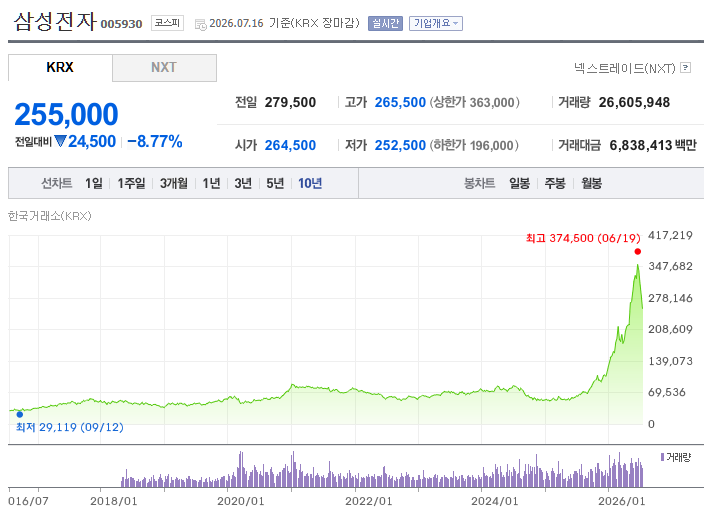The width and height of the screenshot is (704, 526).
Task: Select the 3개월 chart range
Action: point(174,183)
